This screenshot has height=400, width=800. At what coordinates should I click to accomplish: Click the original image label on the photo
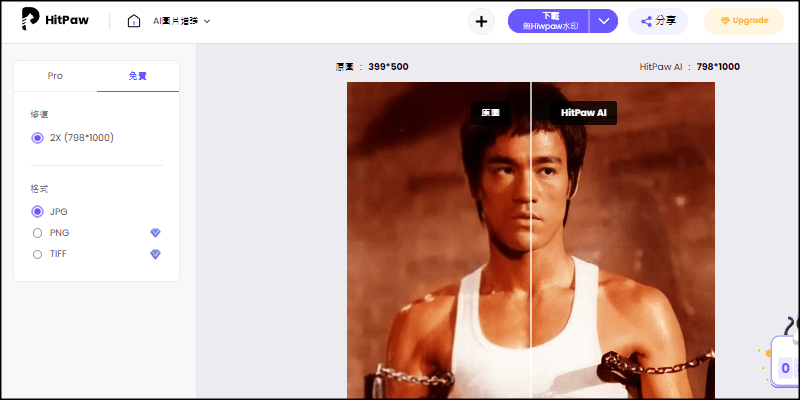[x=491, y=113]
